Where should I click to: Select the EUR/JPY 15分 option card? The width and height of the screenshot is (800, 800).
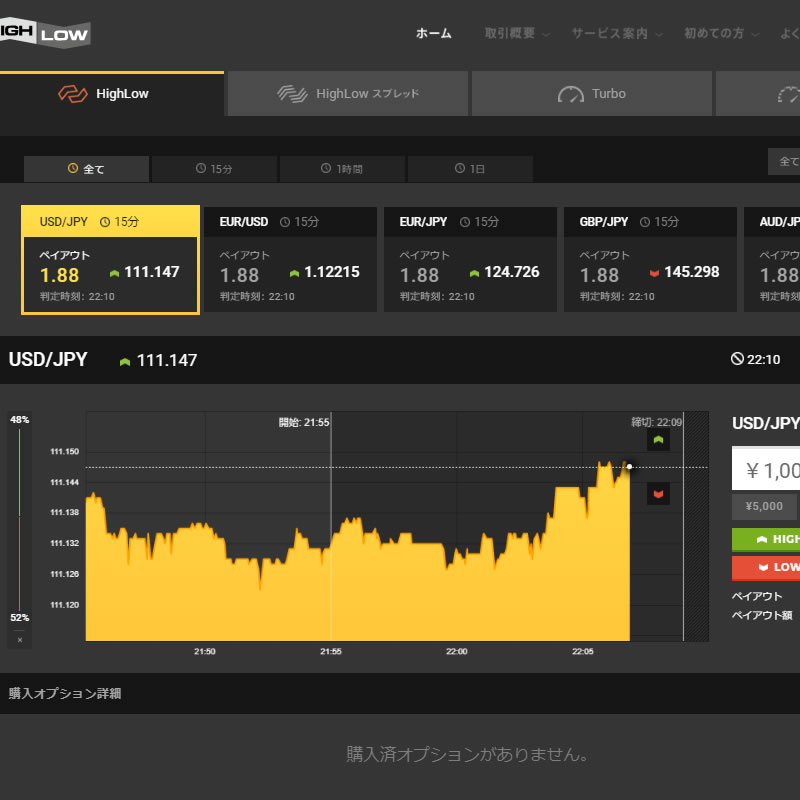coord(470,260)
